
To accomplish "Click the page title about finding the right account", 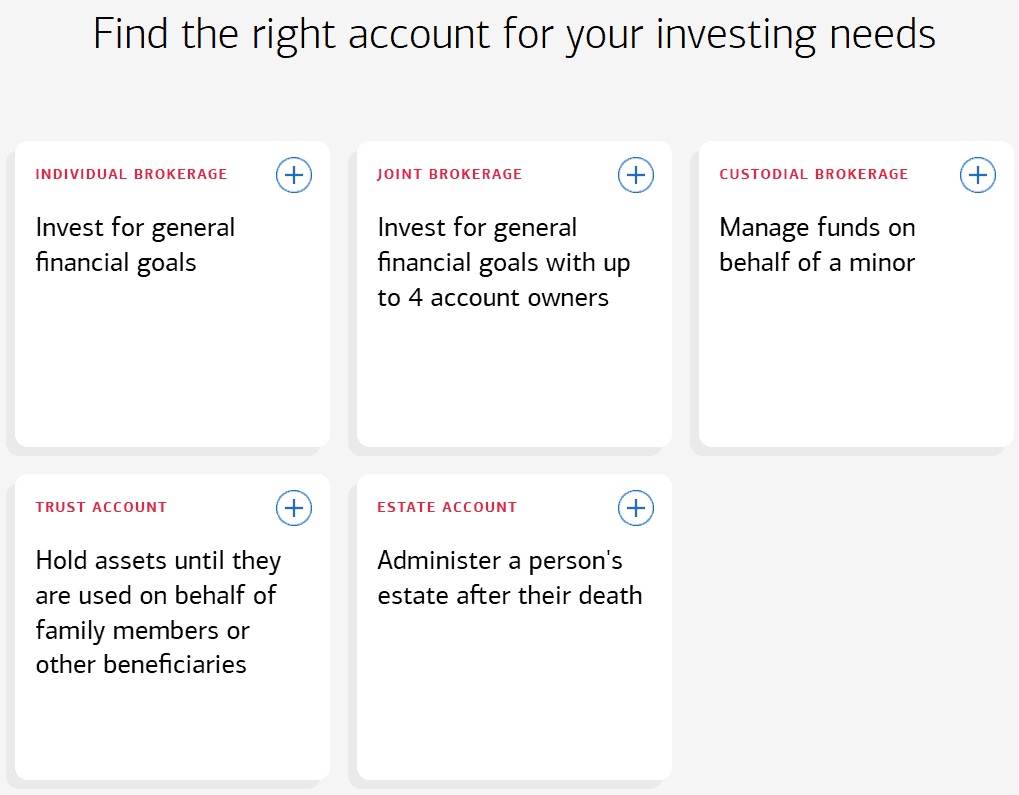I will (514, 33).
